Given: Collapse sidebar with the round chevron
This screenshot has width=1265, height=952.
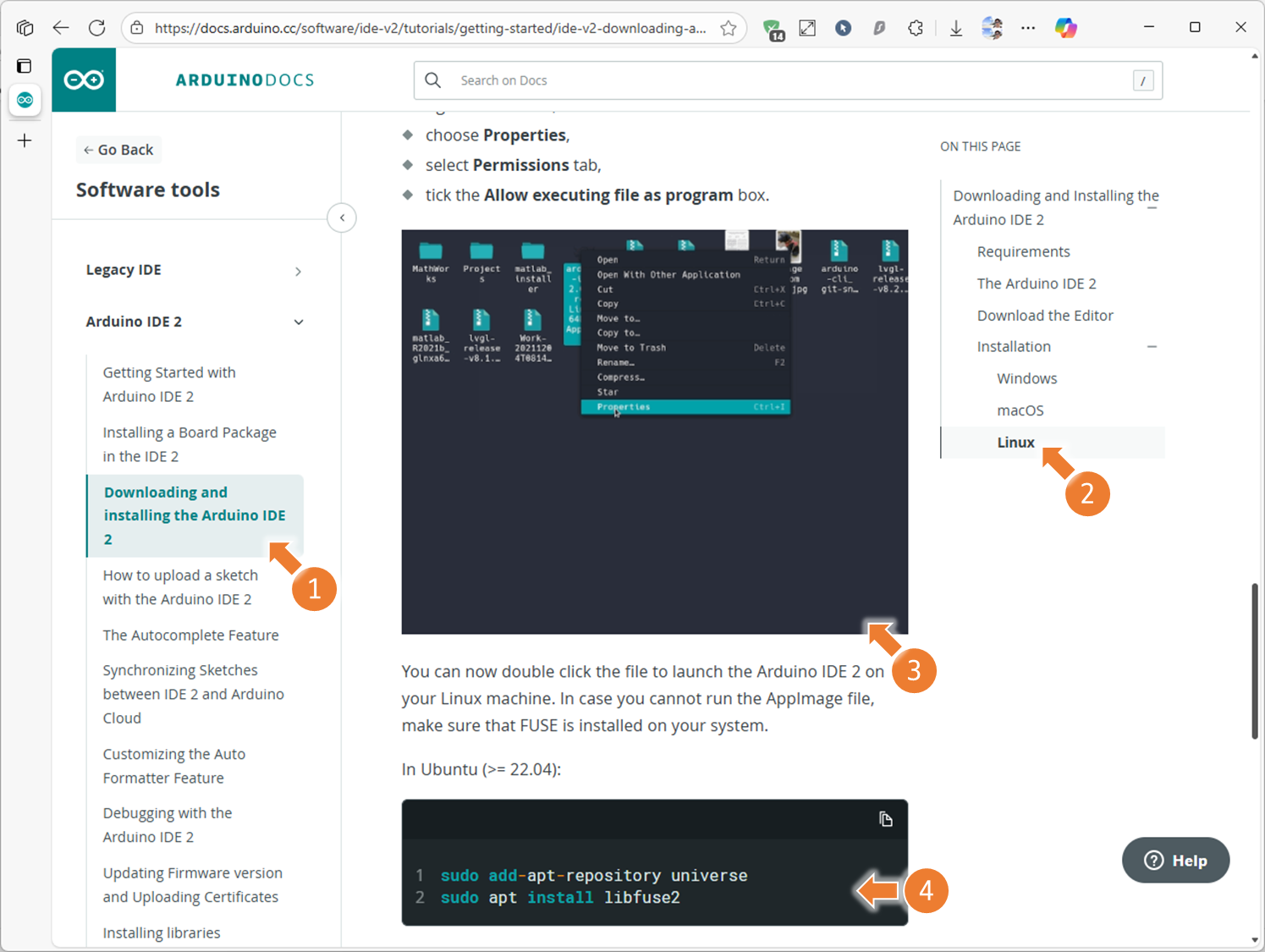Looking at the screenshot, I should [342, 217].
